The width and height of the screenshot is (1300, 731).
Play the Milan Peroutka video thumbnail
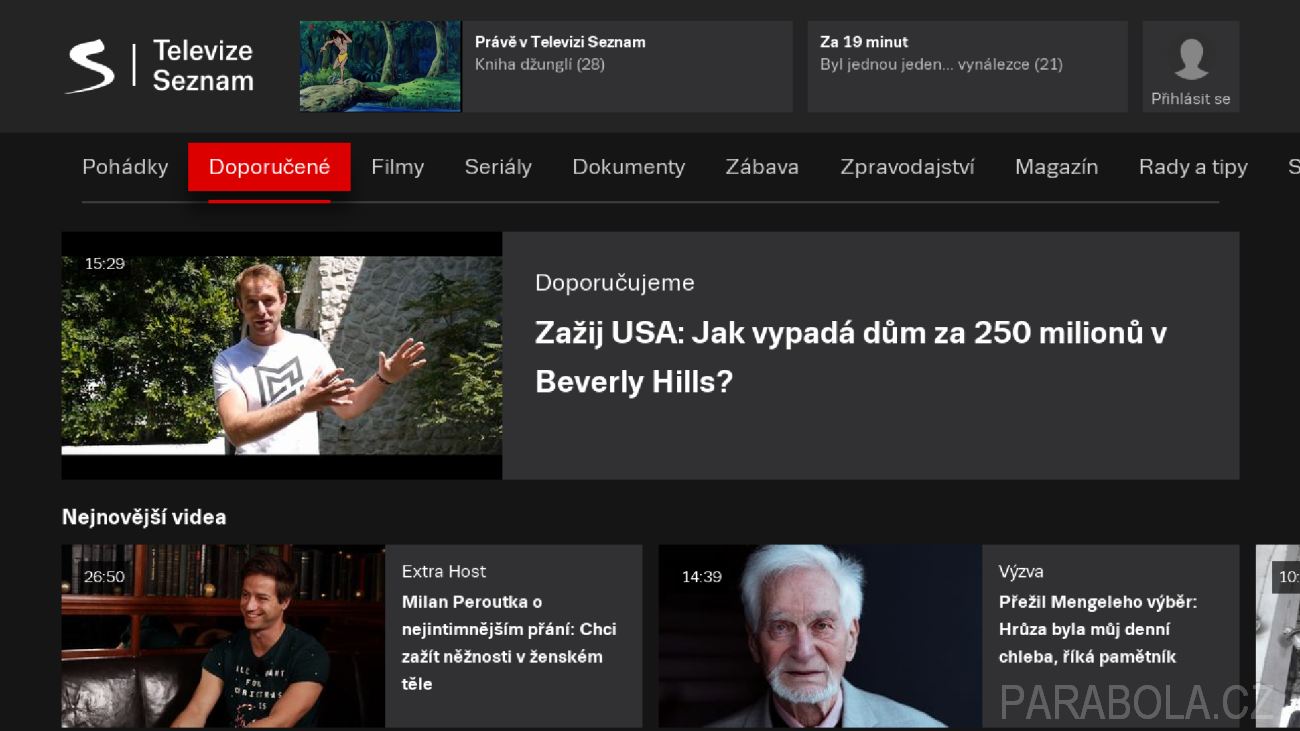pyautogui.click(x=223, y=636)
